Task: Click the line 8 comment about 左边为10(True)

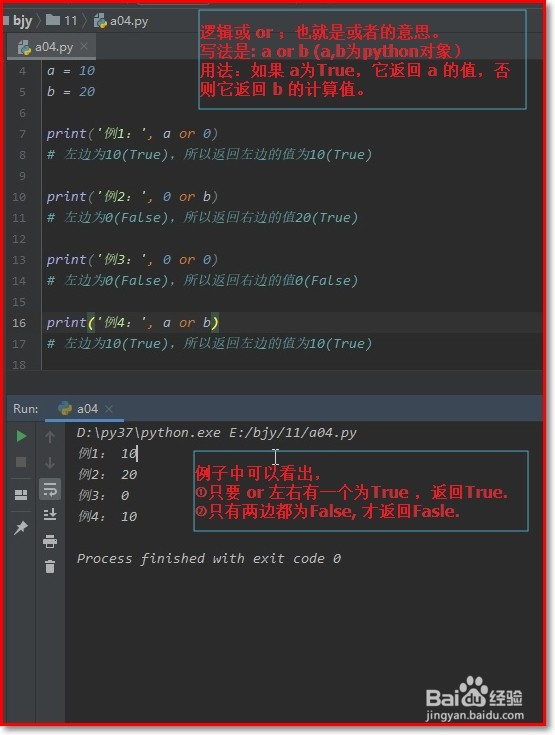Action: click(x=209, y=154)
